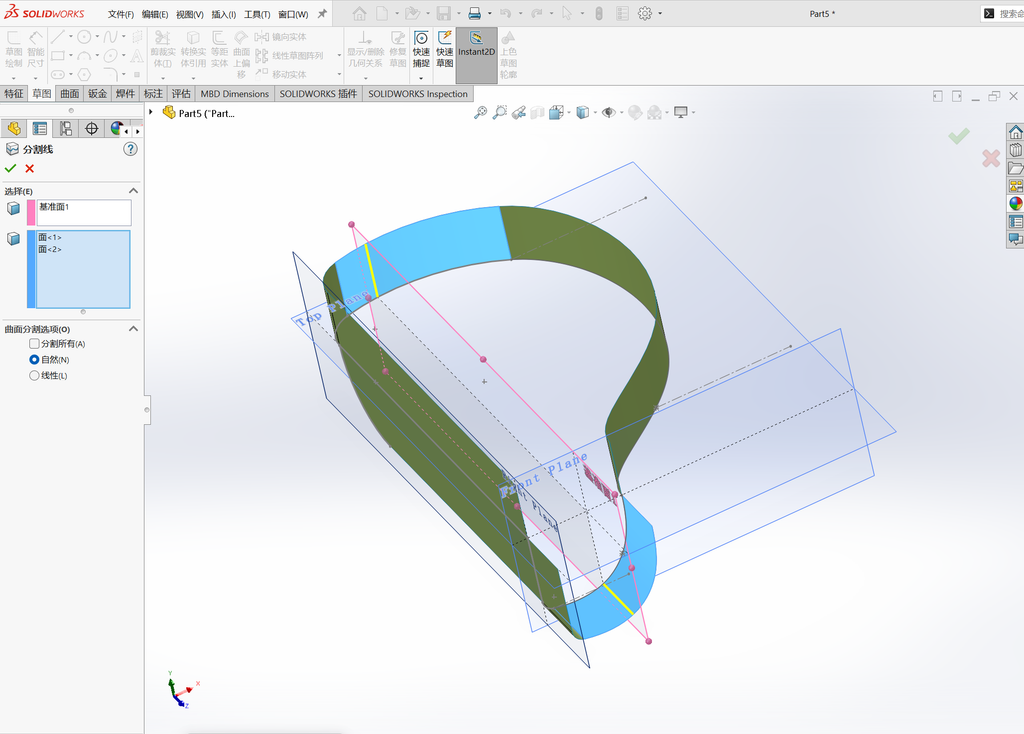Image resolution: width=1024 pixels, height=734 pixels.
Task: Select 面<1> in the faces list
Action: tap(50, 237)
